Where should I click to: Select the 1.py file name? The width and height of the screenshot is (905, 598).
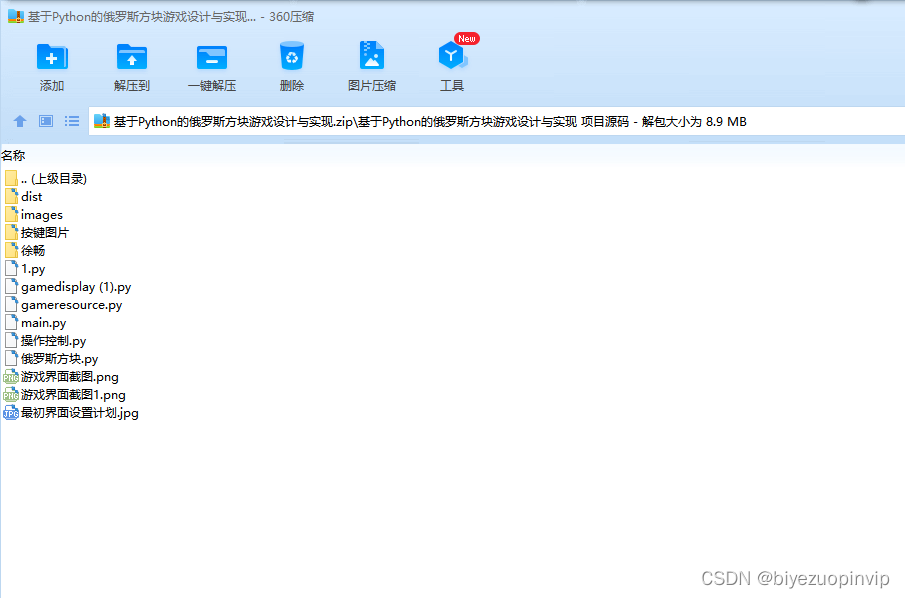point(33,269)
